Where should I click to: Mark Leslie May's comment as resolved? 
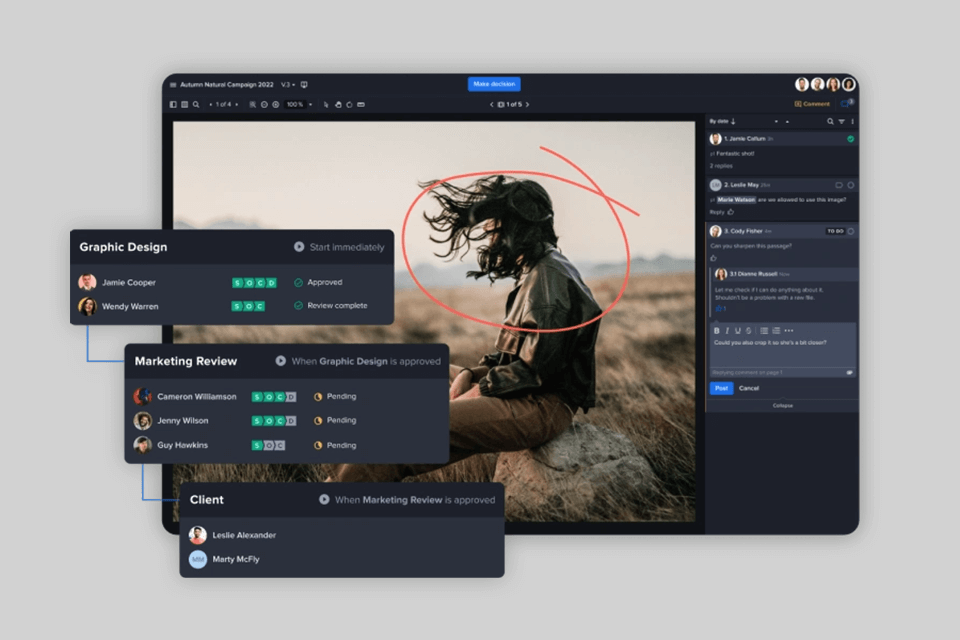(850, 185)
